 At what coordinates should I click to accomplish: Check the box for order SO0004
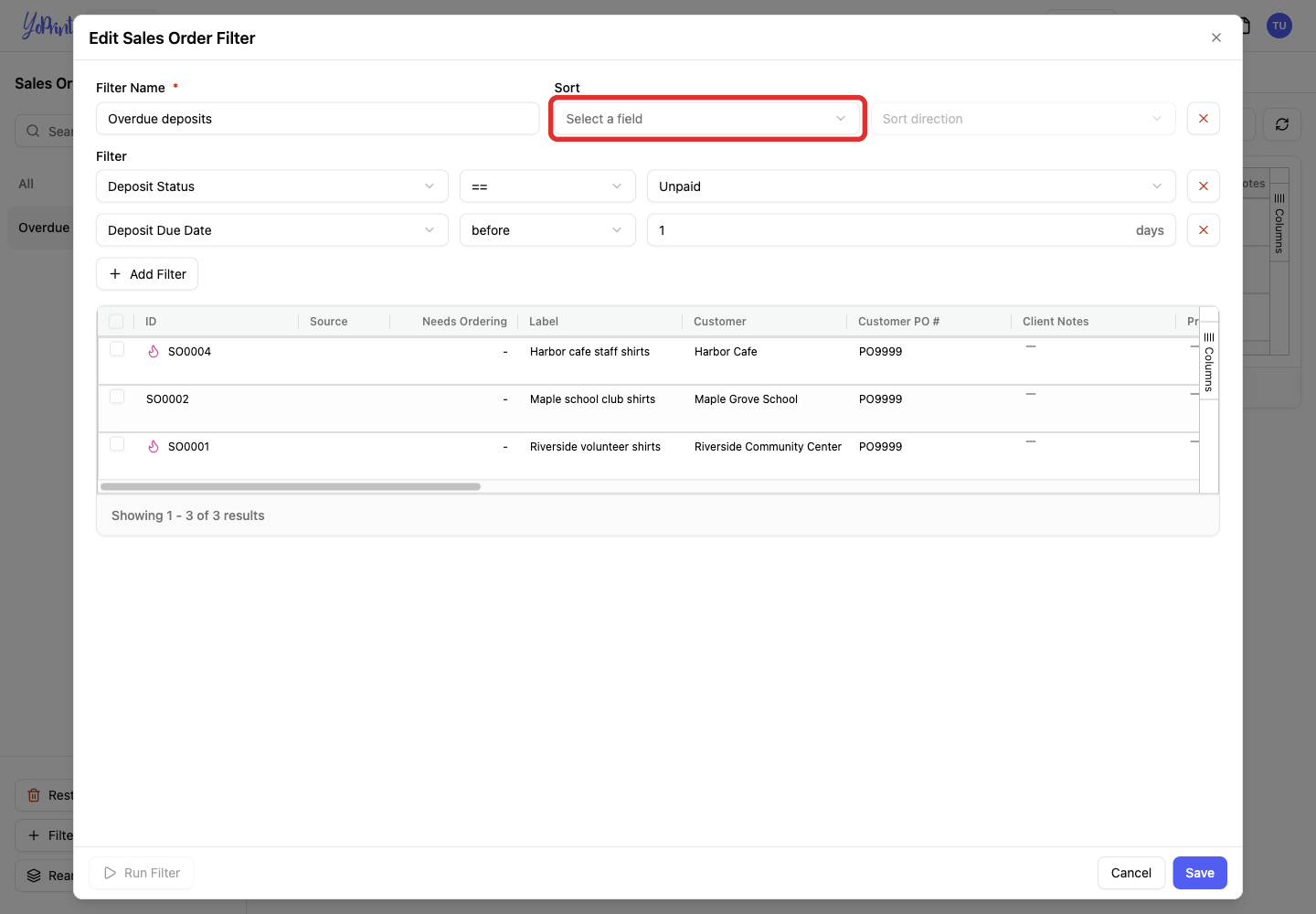point(117,349)
